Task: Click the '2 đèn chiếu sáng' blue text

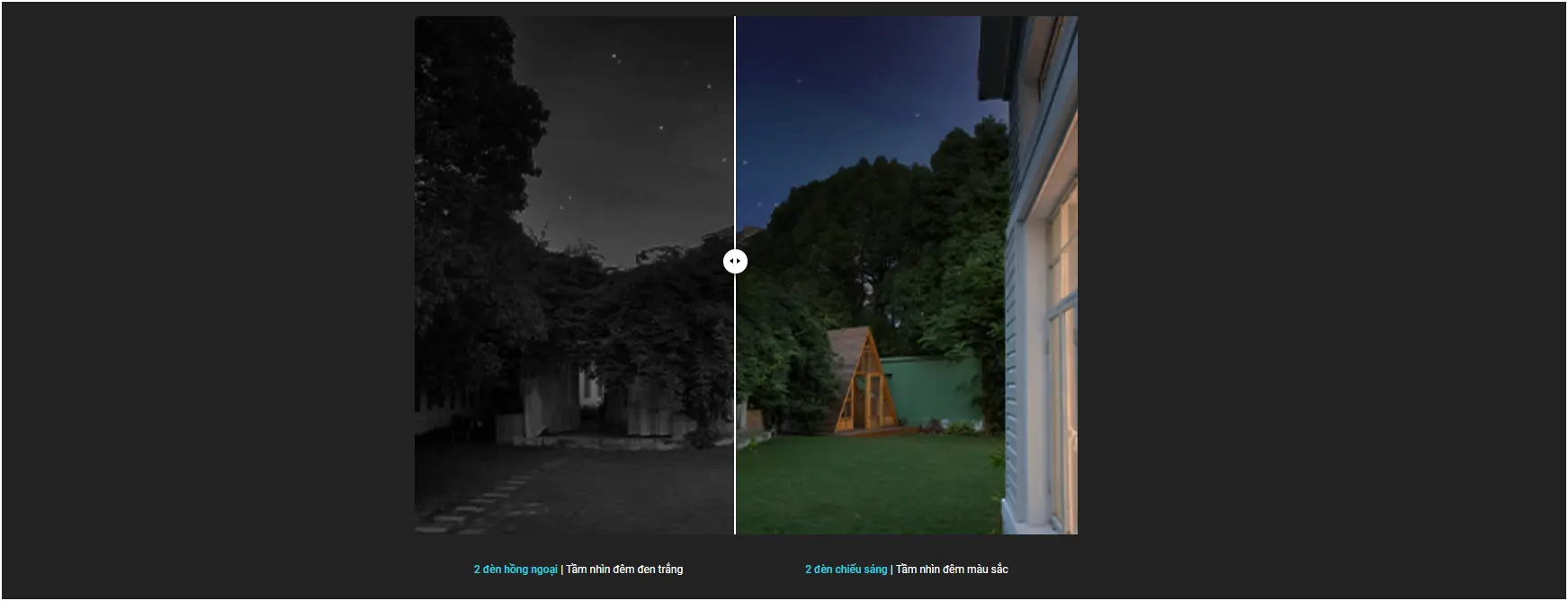Action: (846, 570)
